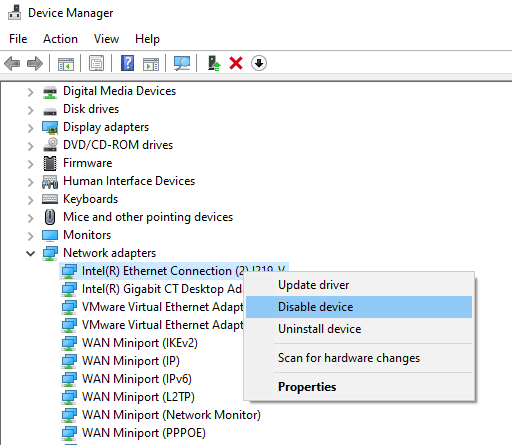Click the WAN Miniport (IKEv2) adapter icon
Viewport: 512px width, 445px height.
(x=69, y=343)
